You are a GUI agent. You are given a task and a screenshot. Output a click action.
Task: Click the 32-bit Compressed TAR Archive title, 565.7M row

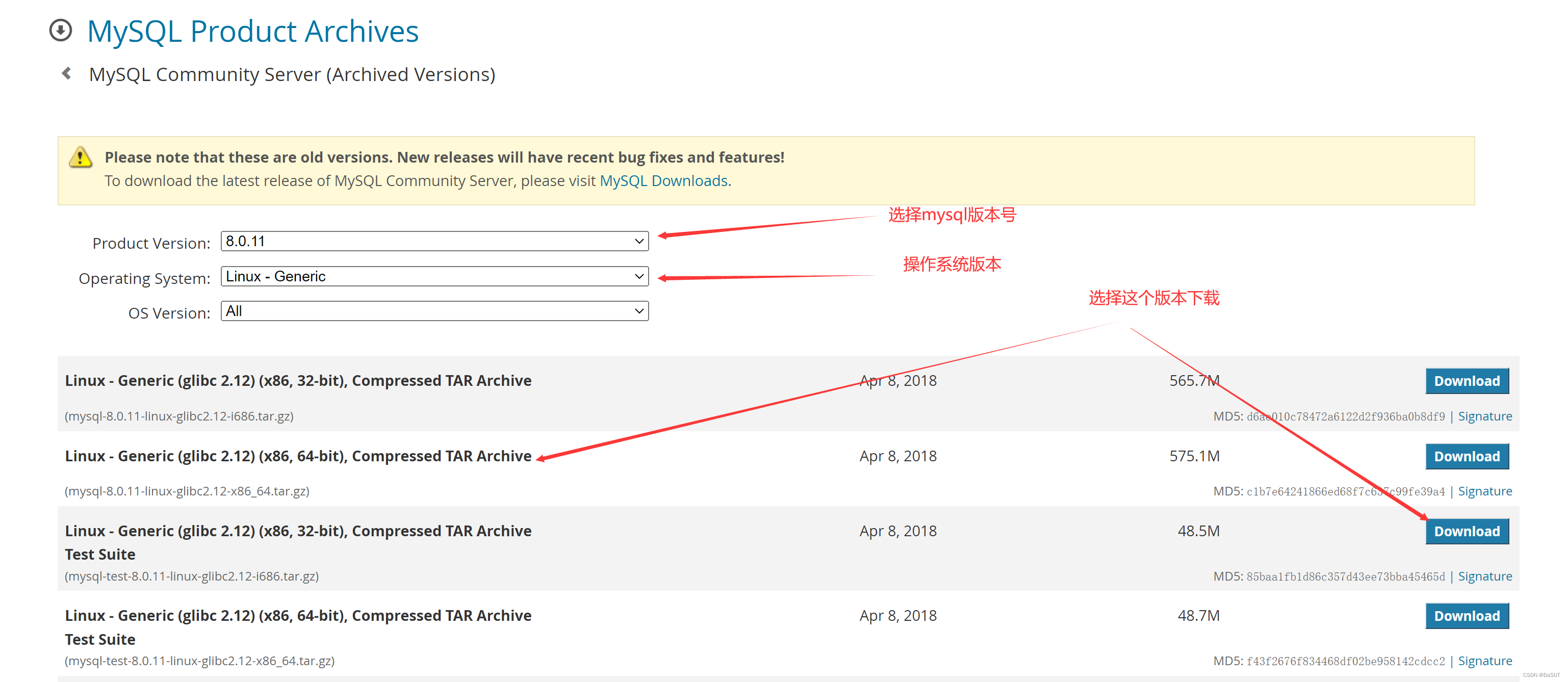point(298,380)
